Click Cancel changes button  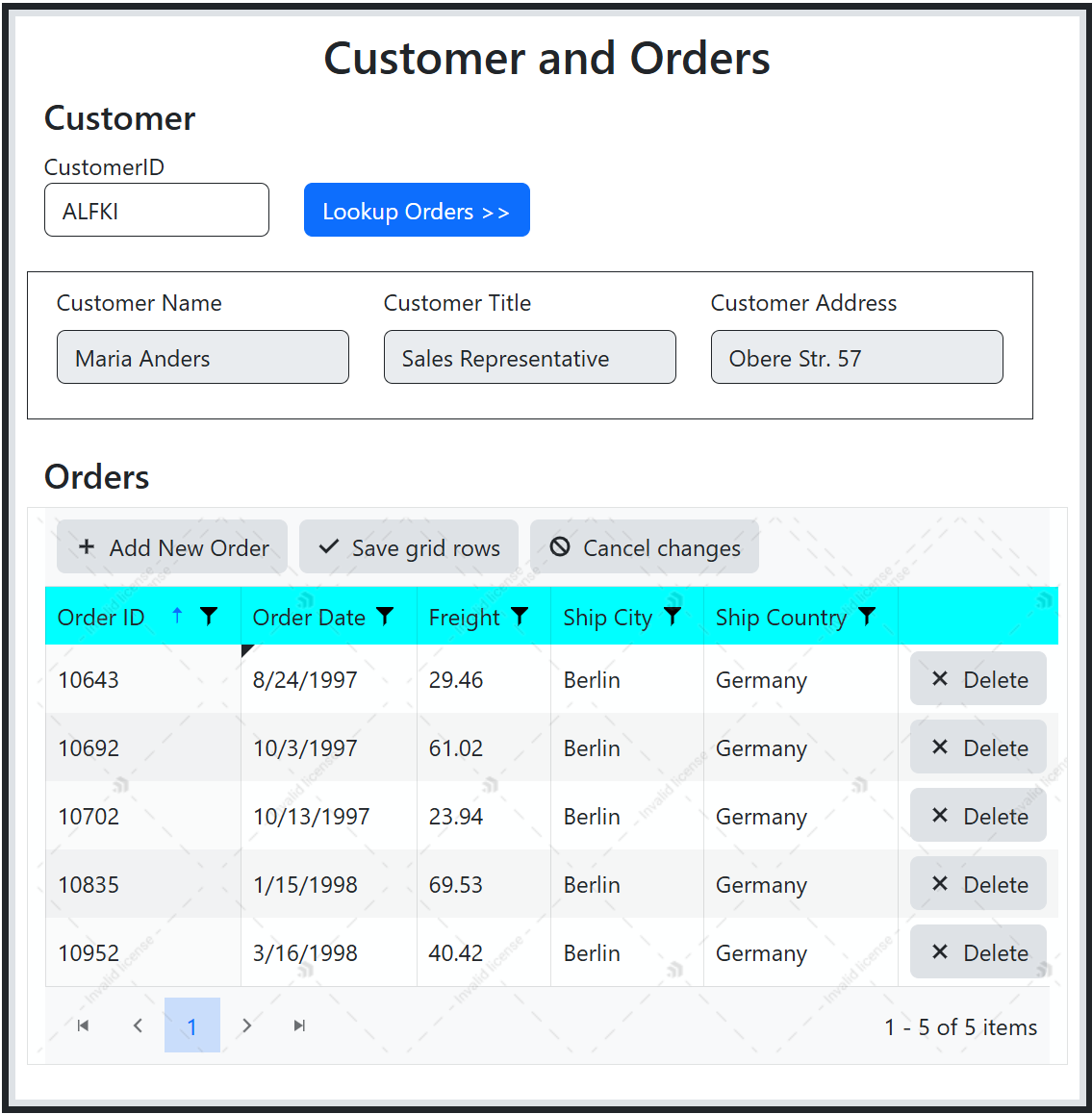(x=645, y=546)
